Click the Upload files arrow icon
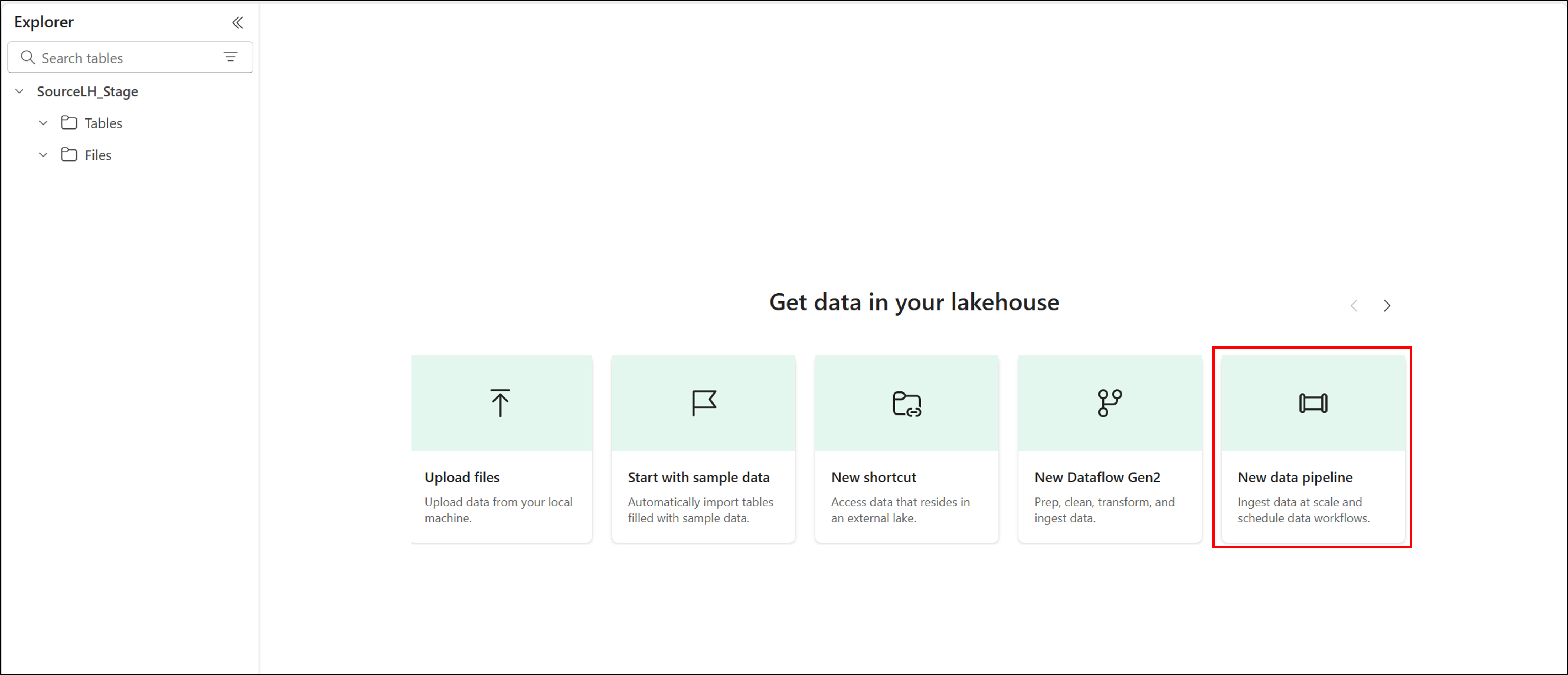The width and height of the screenshot is (1568, 675). point(500,403)
